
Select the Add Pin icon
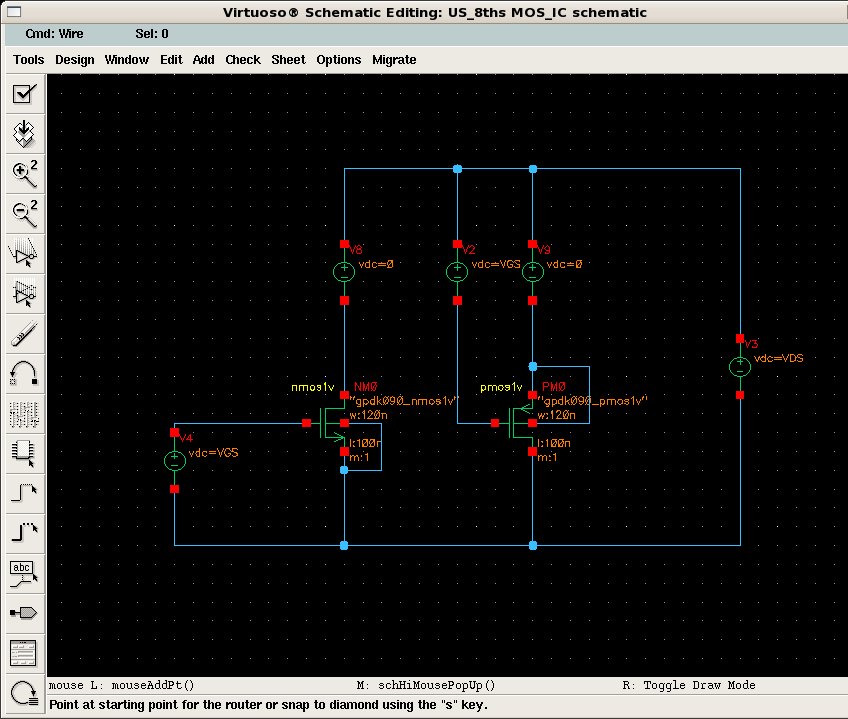(x=24, y=614)
